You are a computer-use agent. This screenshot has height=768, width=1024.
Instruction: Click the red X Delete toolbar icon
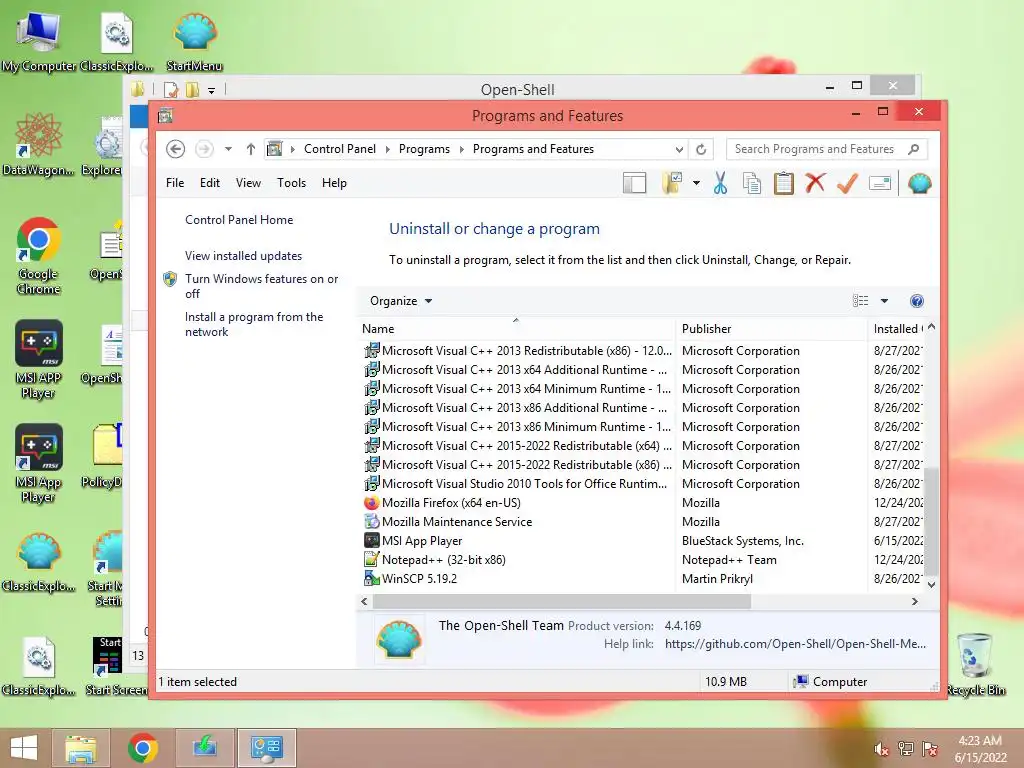point(815,183)
